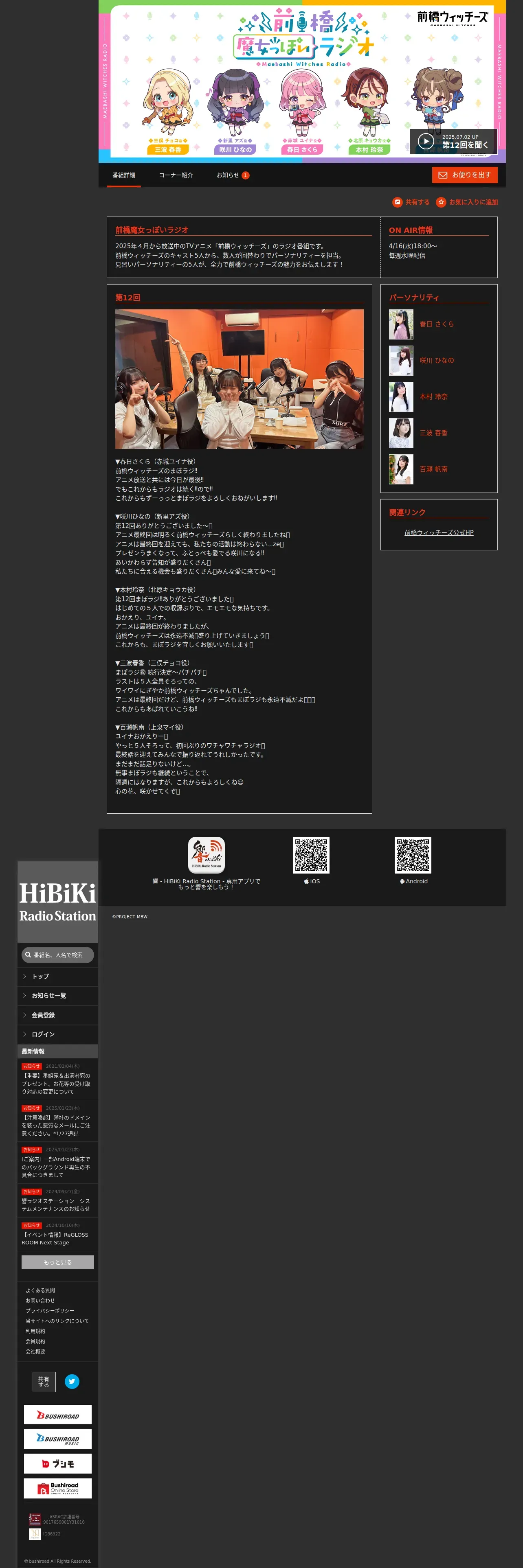Click the HiBiKi Radio Station sidebar logo

pos(58,902)
